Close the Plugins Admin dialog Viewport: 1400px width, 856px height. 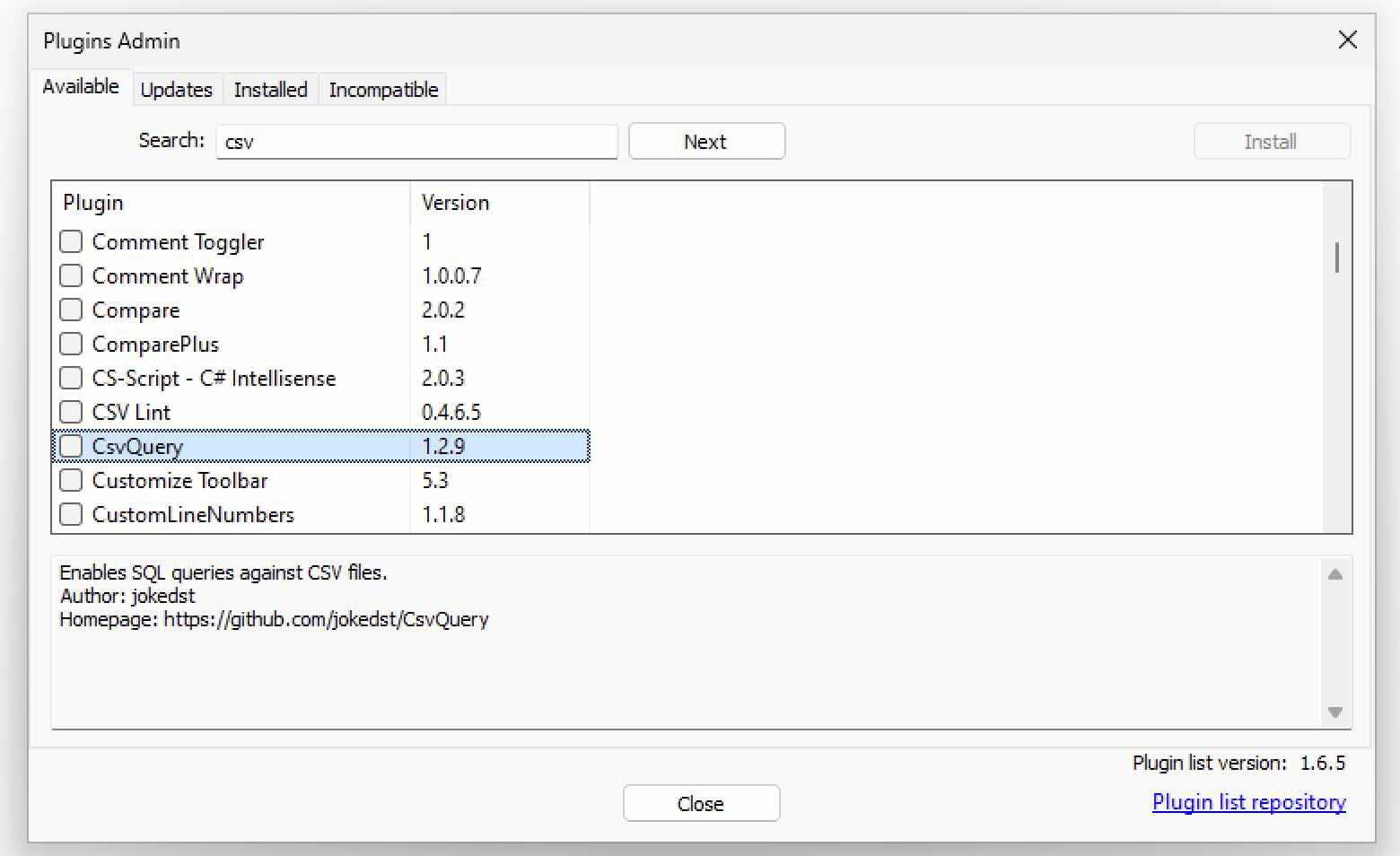pyautogui.click(x=701, y=803)
